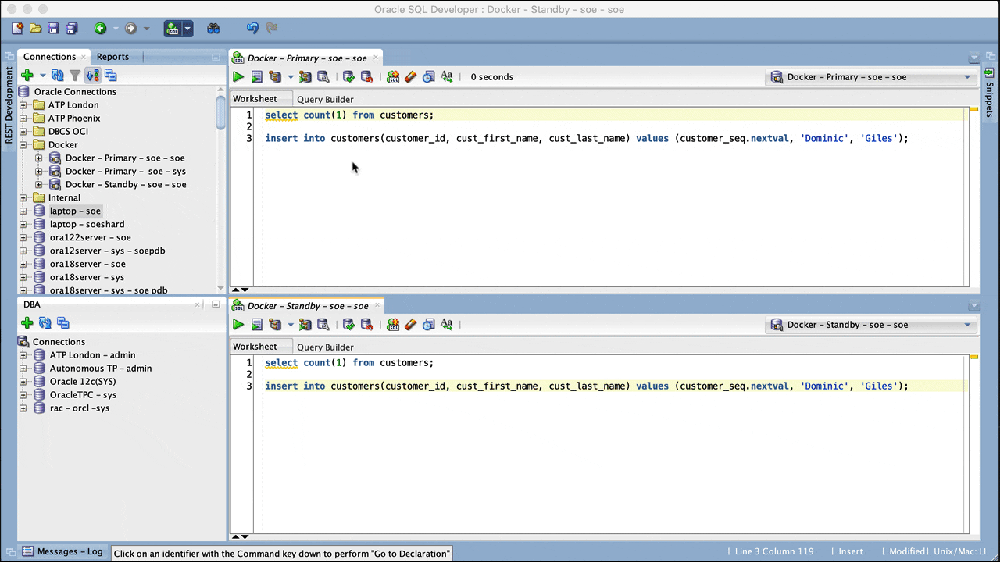Run Statement in Standby worksheet
The height and width of the screenshot is (562, 1000).
pos(239,325)
